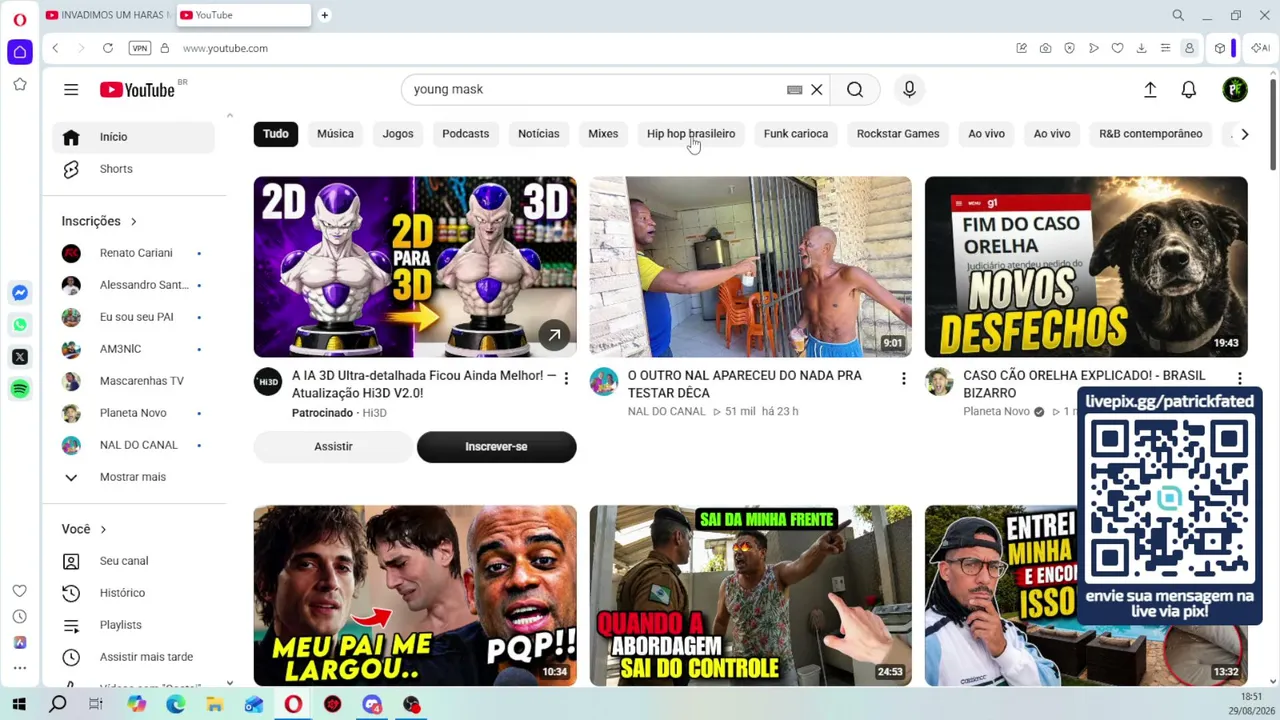Viewport: 1280px width, 720px height.
Task: Open options for CASO CÃO ORELHA video
Action: coord(1239,379)
